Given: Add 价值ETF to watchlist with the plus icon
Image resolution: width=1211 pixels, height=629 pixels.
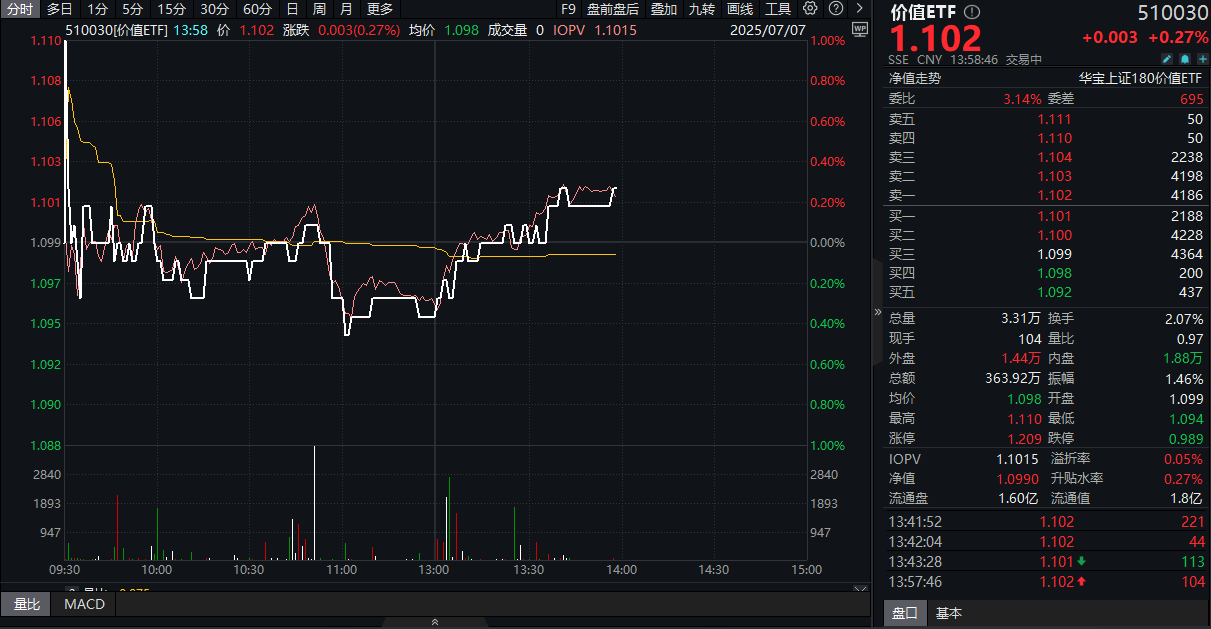Looking at the screenshot, I should [x=1202, y=59].
